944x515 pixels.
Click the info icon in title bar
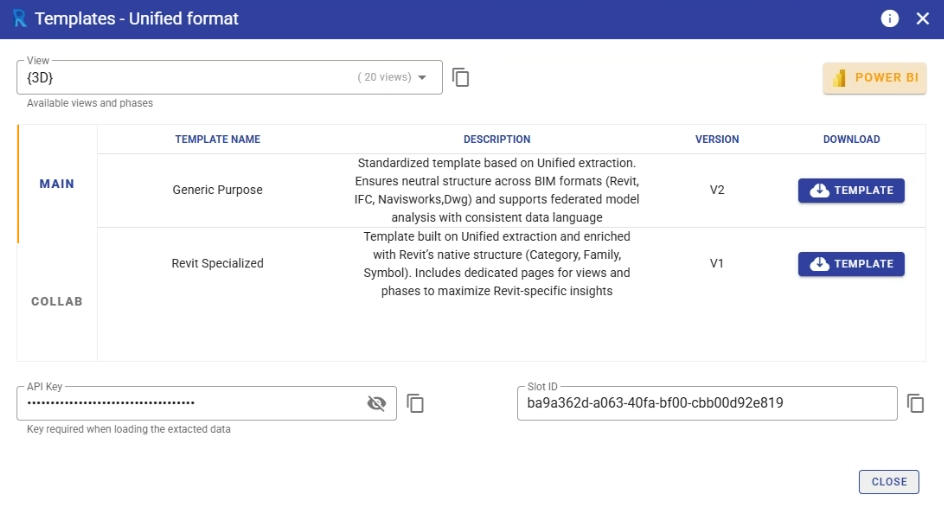click(890, 19)
